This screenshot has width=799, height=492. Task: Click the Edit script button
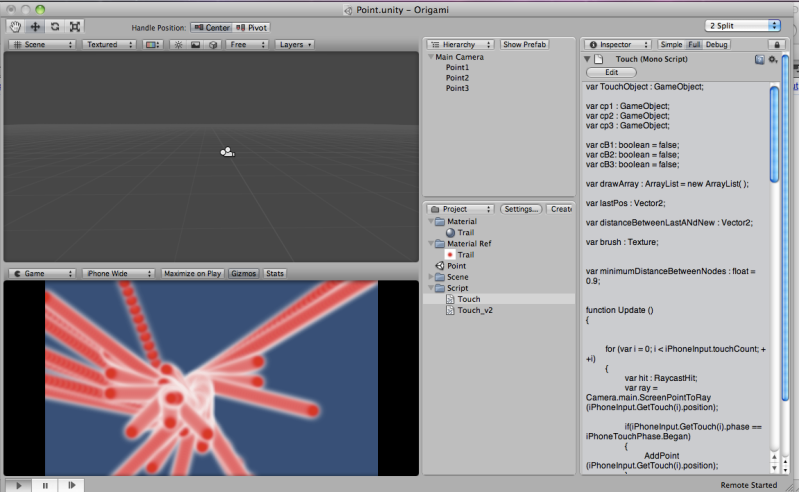point(613,72)
